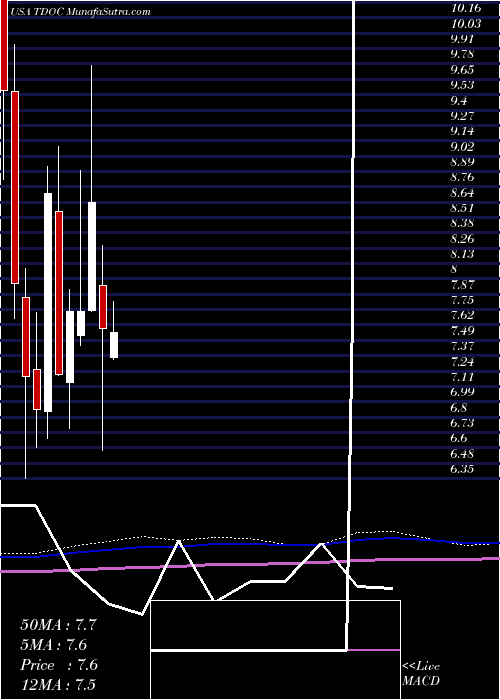Screen dimensions: 500x700
Task: Click the 9.78 price axis label
Action: (462, 54)
